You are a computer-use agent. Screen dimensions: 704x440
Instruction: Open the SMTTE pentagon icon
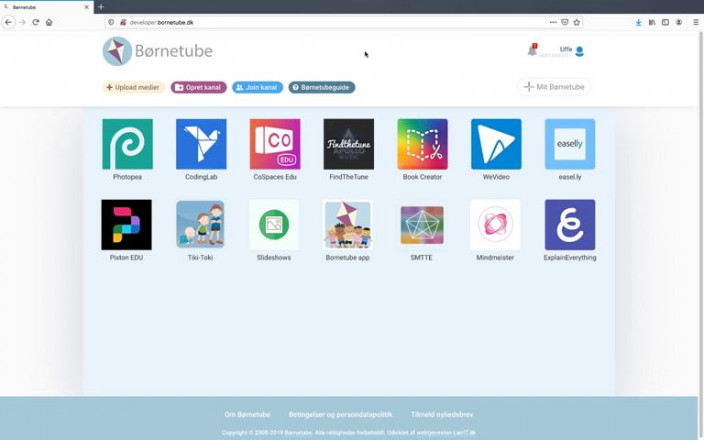click(422, 225)
